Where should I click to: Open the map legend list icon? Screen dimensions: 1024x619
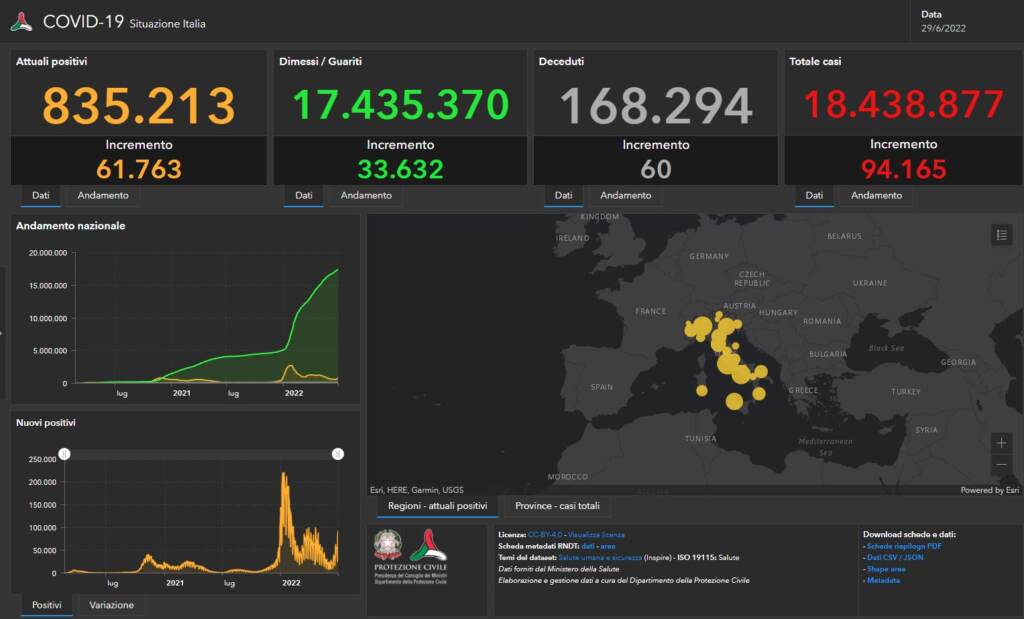click(1002, 234)
